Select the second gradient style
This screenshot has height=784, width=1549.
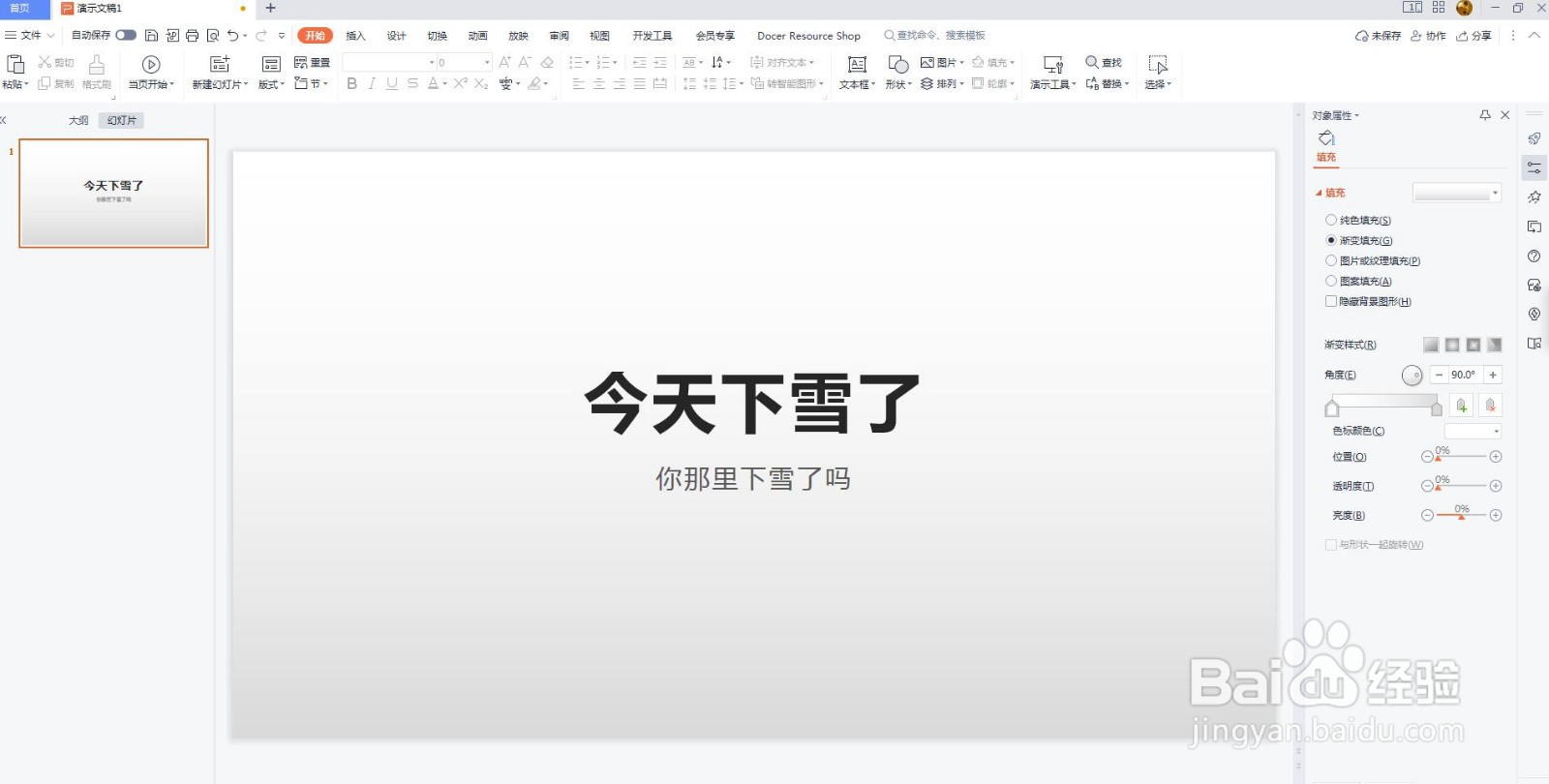pos(1452,345)
